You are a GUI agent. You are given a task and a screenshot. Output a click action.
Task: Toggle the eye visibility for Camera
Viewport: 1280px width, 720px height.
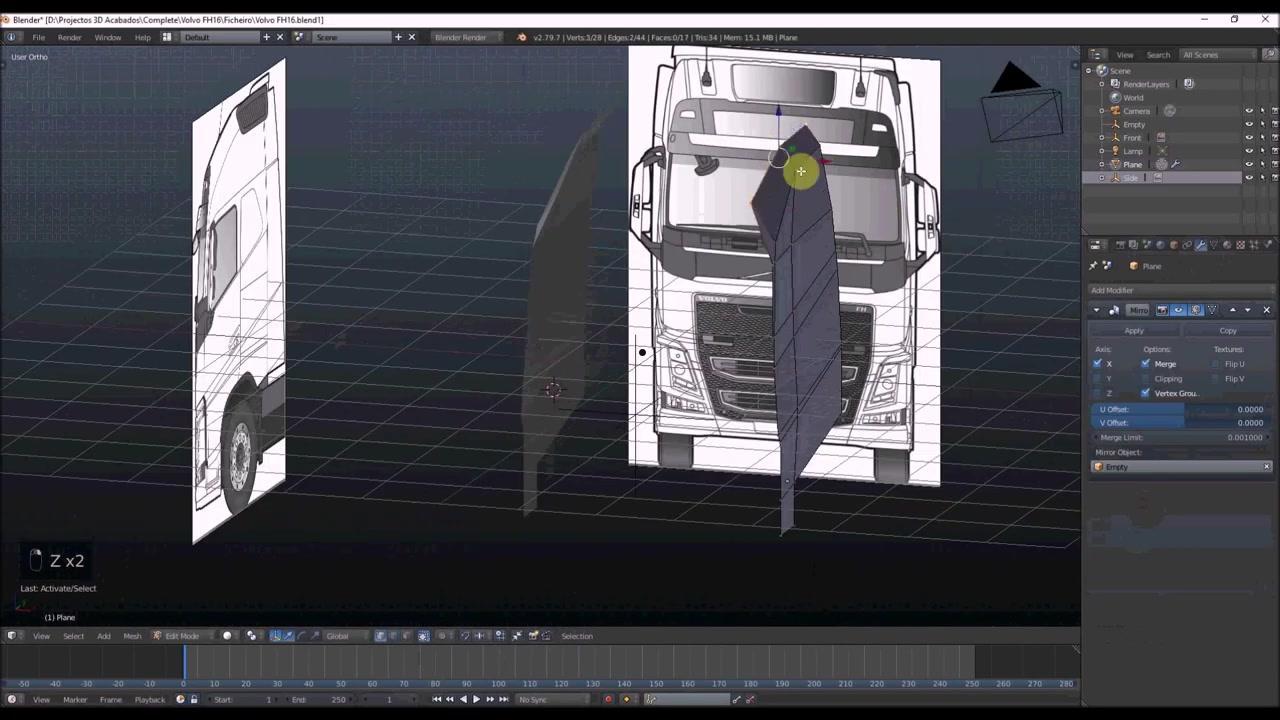click(1249, 111)
